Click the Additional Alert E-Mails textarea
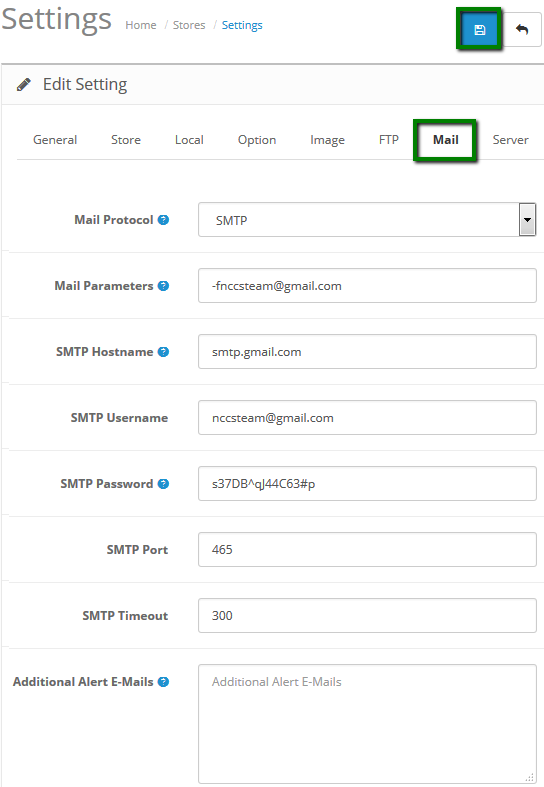This screenshot has height=787, width=544. pyautogui.click(x=367, y=724)
